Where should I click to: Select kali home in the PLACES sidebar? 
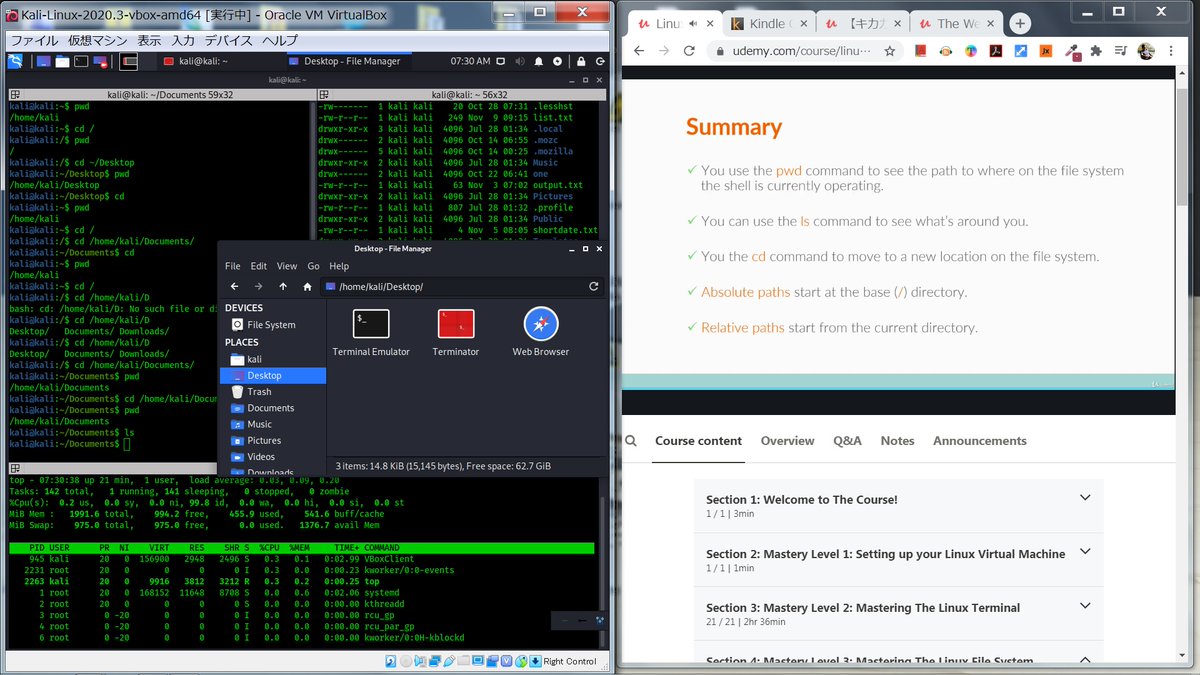click(272, 359)
